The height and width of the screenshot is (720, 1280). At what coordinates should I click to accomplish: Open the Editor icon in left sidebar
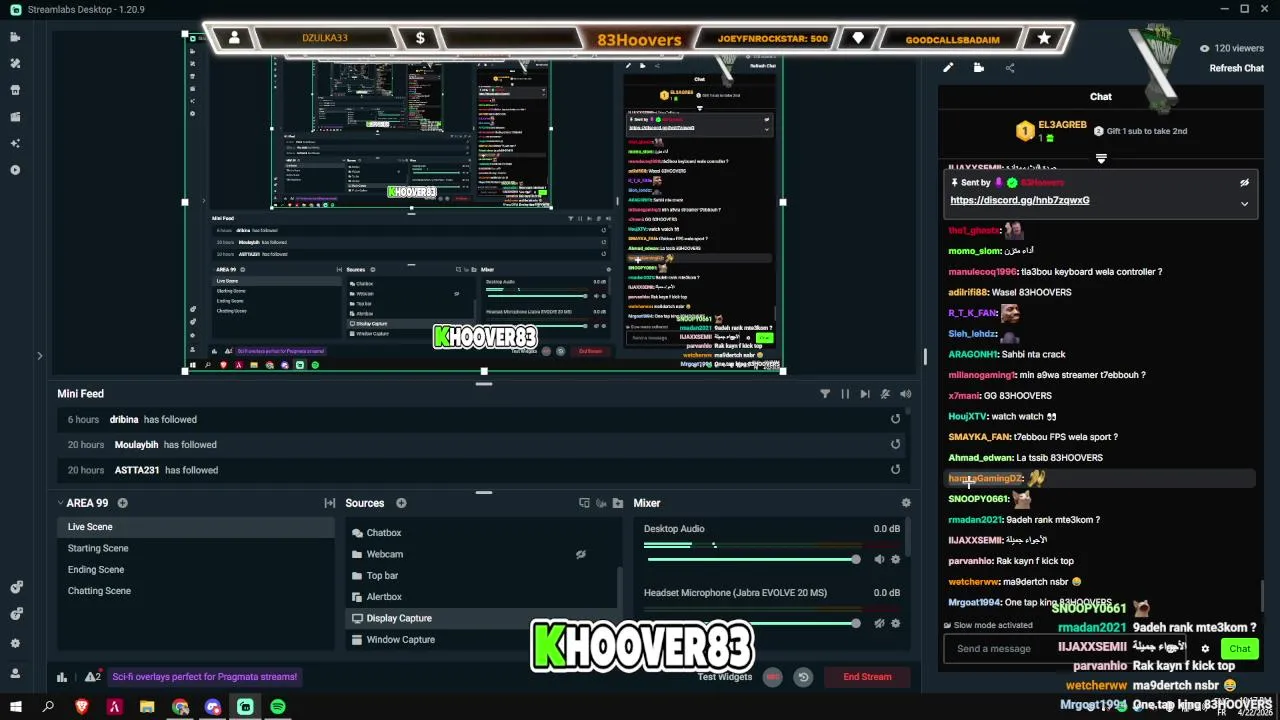click(15, 37)
